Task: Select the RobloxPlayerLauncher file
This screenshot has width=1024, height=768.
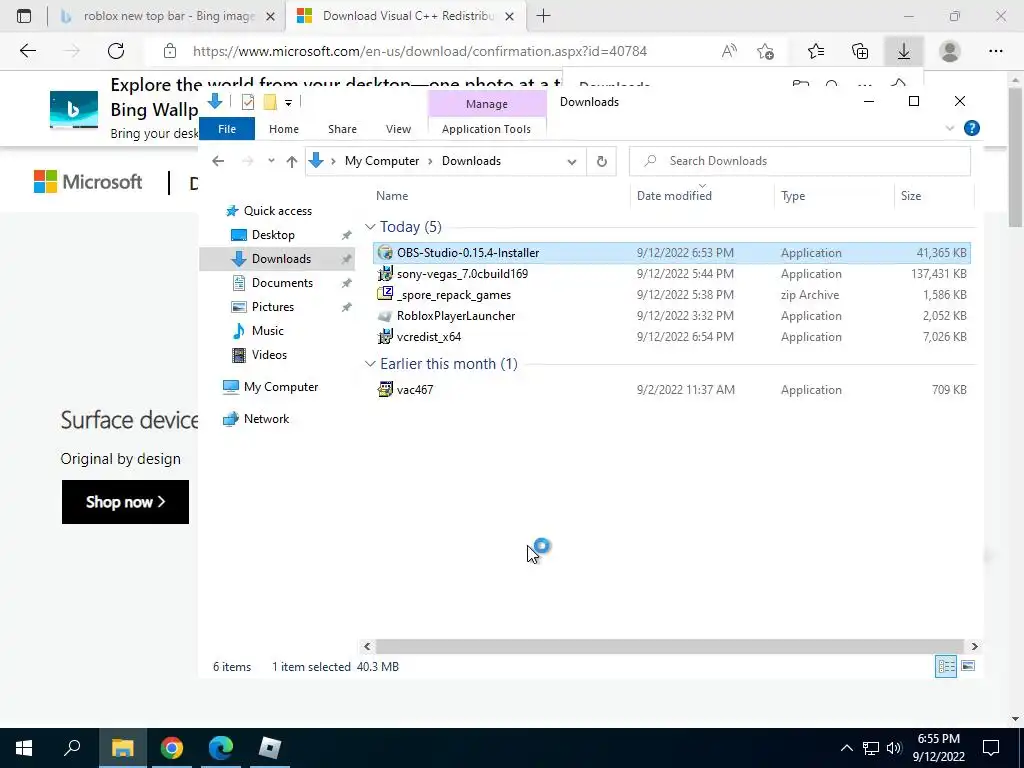Action: pyautogui.click(x=671, y=316)
